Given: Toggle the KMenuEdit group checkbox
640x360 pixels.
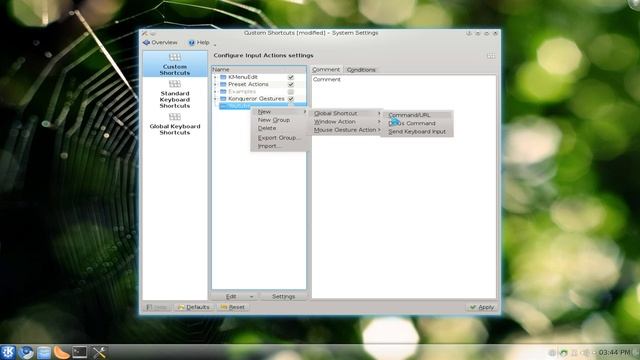Looking at the screenshot, I should click(291, 77).
